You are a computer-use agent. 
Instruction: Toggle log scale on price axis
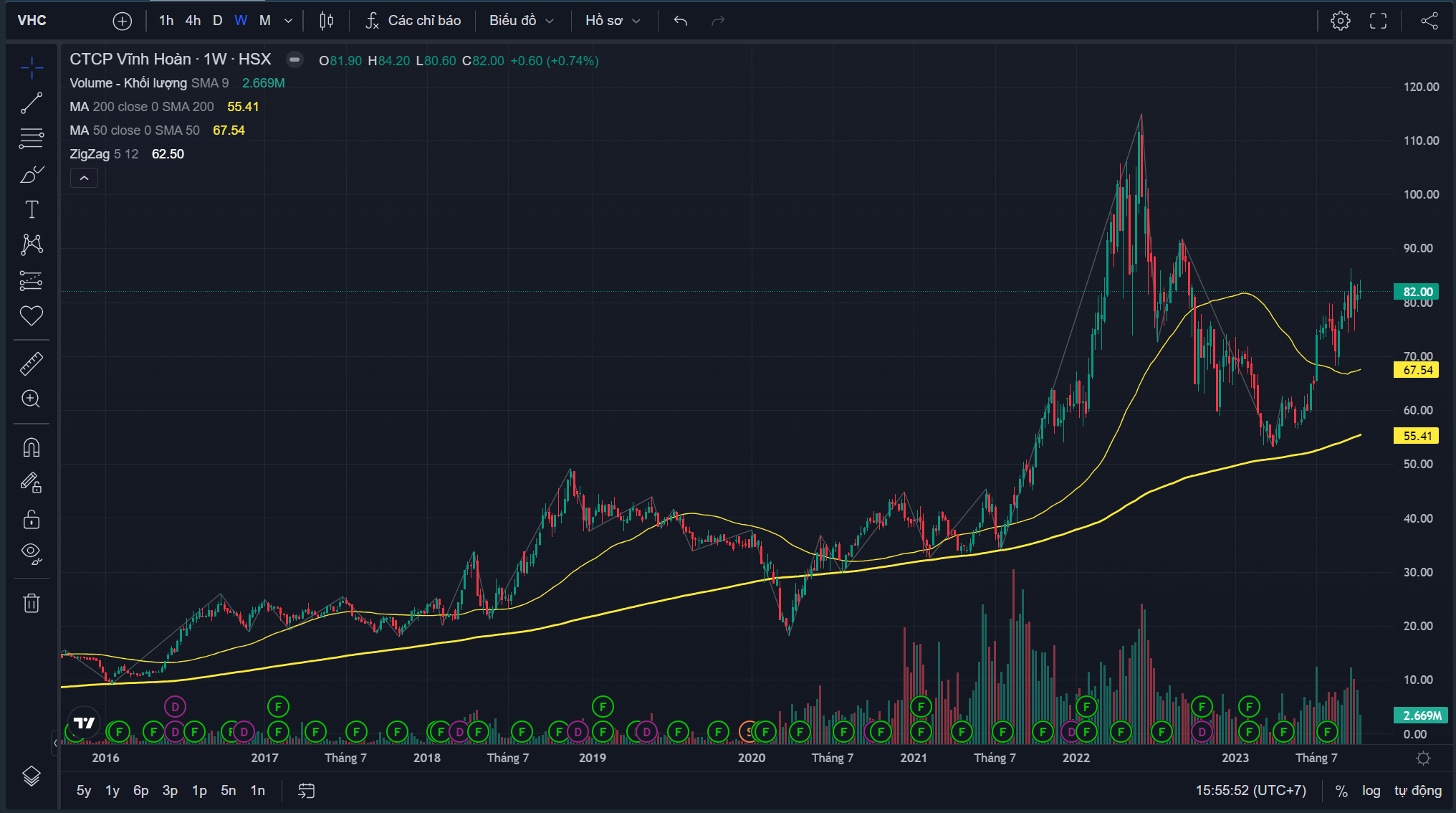[1371, 790]
